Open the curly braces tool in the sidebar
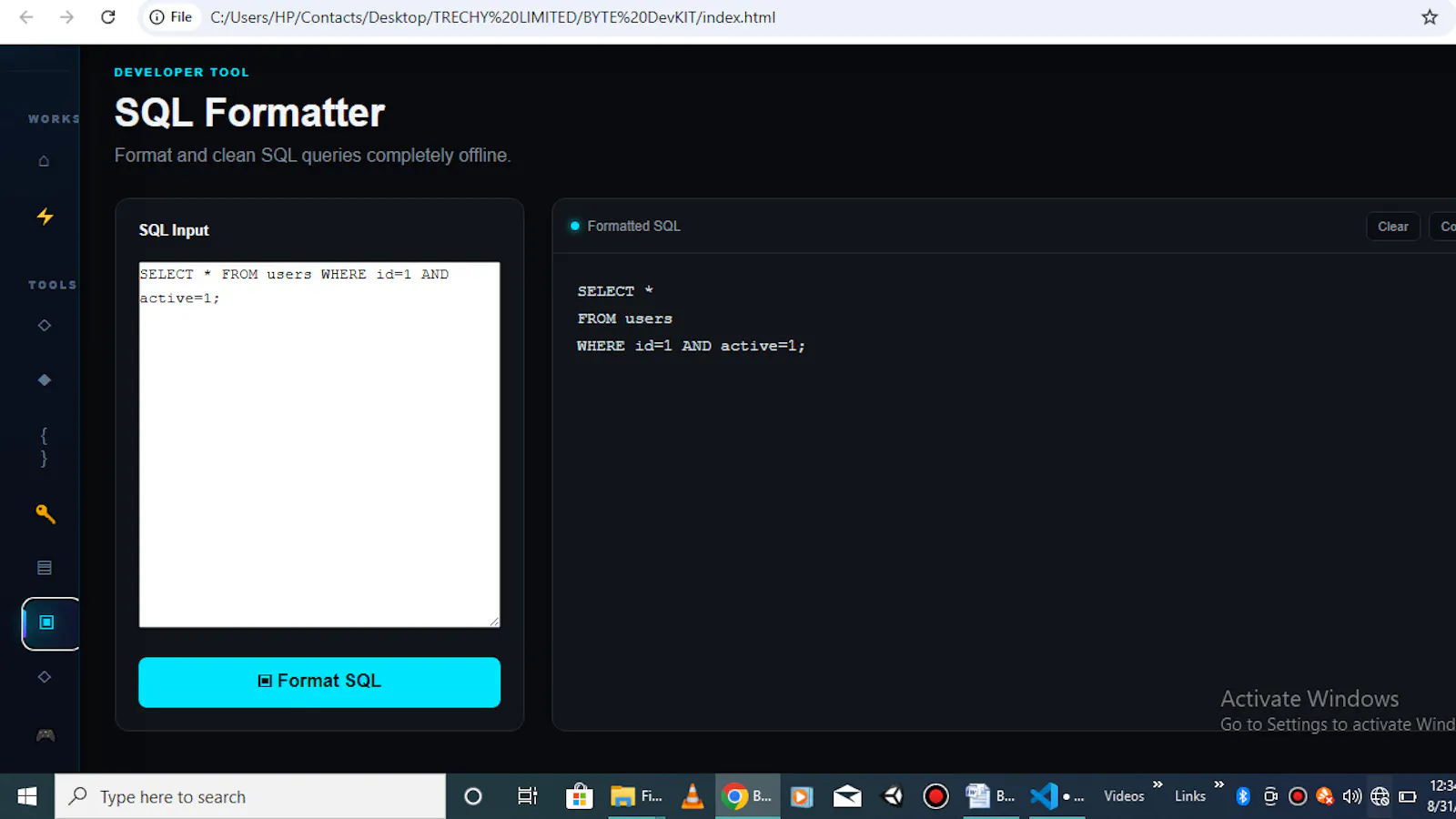The width and height of the screenshot is (1456, 819). [44, 447]
